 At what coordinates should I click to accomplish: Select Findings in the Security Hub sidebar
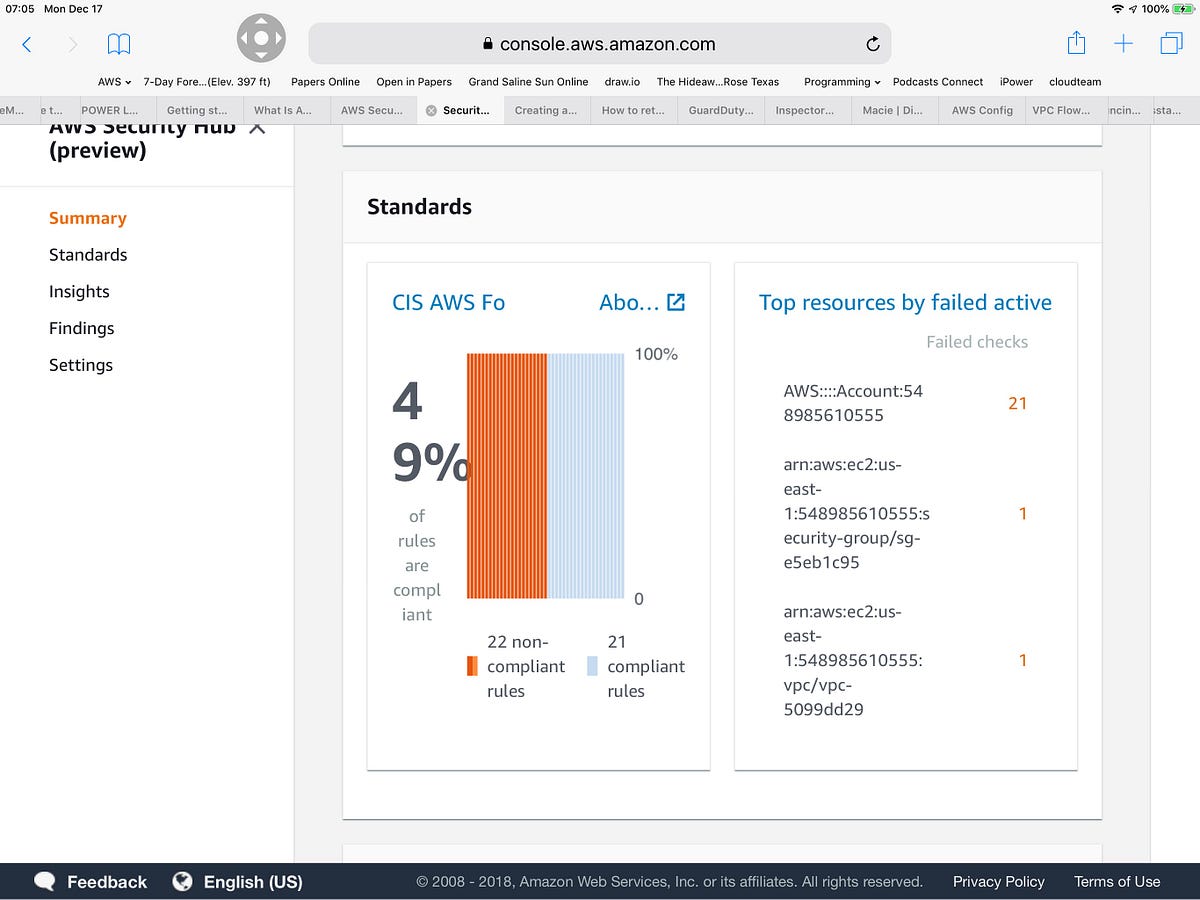[x=81, y=328]
